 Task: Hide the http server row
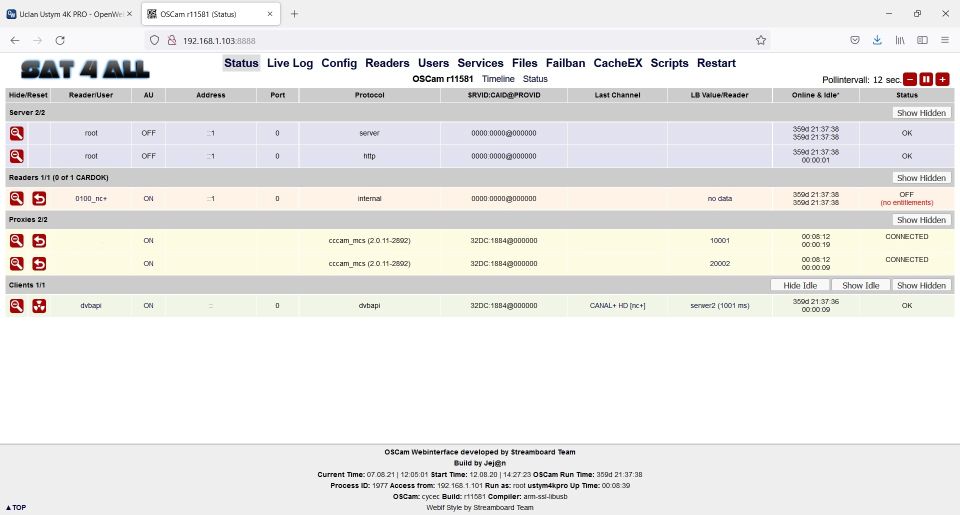[17, 155]
